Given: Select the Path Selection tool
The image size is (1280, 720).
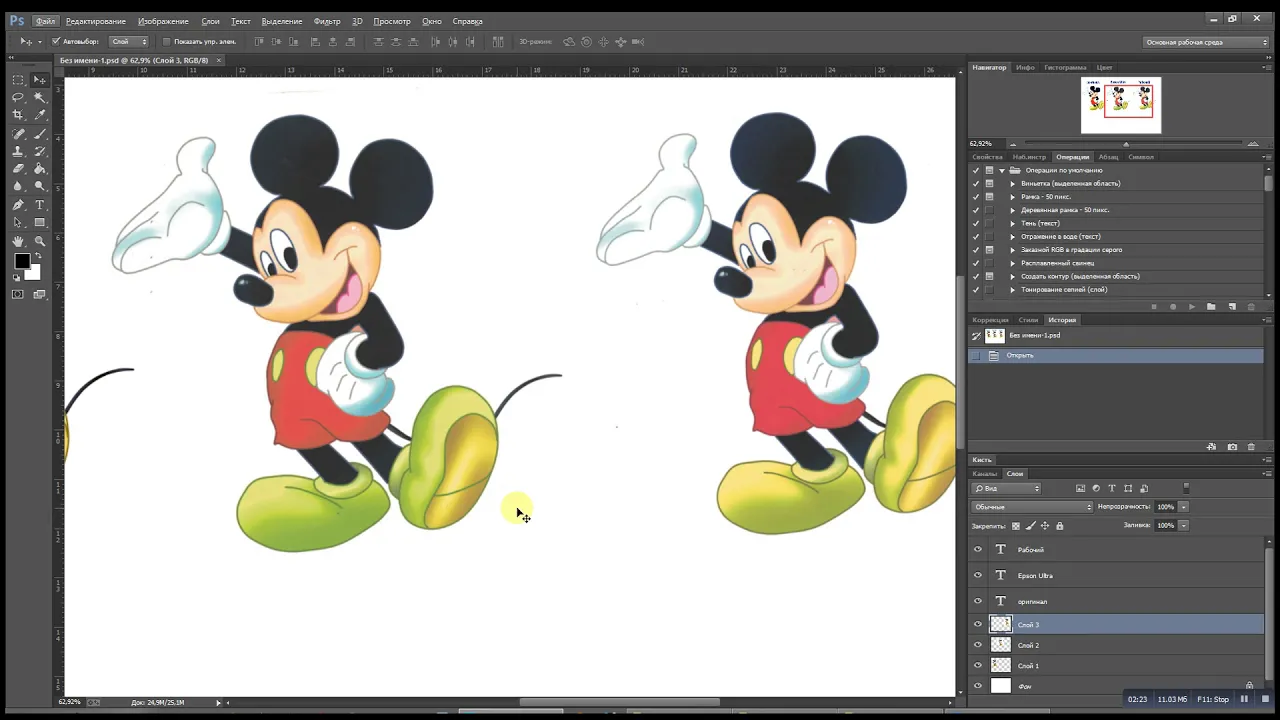Looking at the screenshot, I should (18, 222).
